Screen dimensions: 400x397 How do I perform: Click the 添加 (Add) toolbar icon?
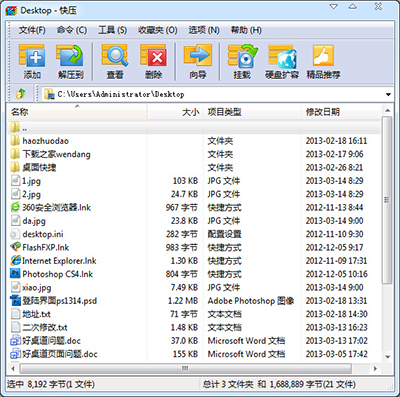pyautogui.click(x=32, y=56)
